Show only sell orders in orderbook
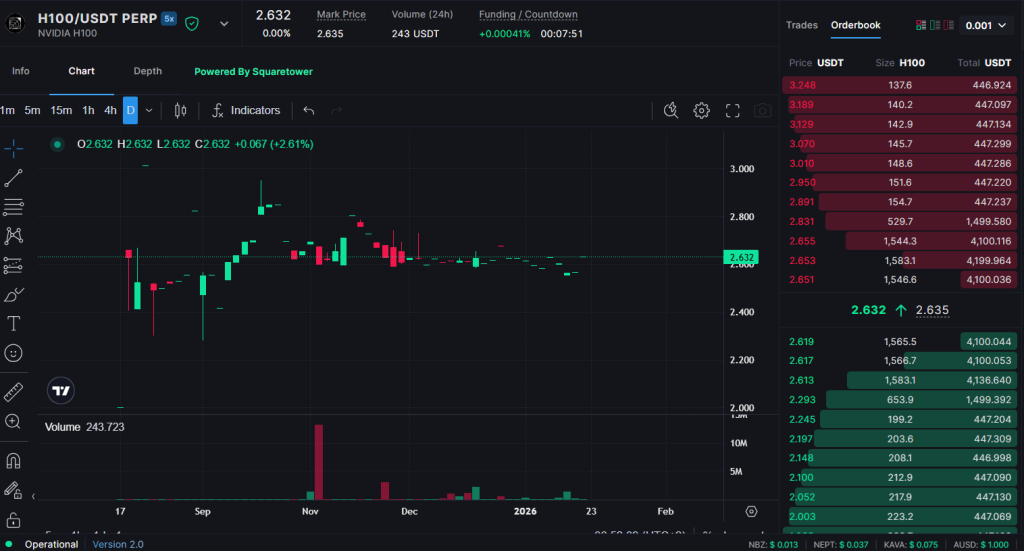This screenshot has width=1024, height=551. 947,25
